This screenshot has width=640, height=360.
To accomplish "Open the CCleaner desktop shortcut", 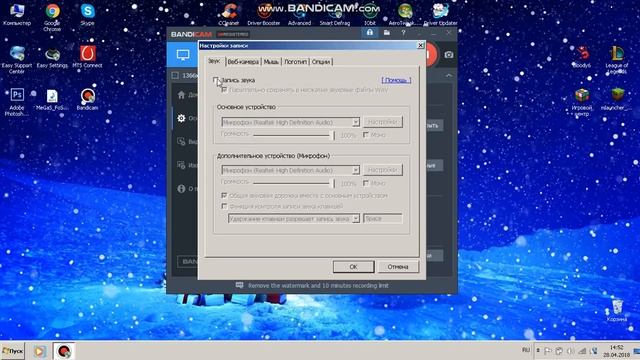I will tap(229, 14).
